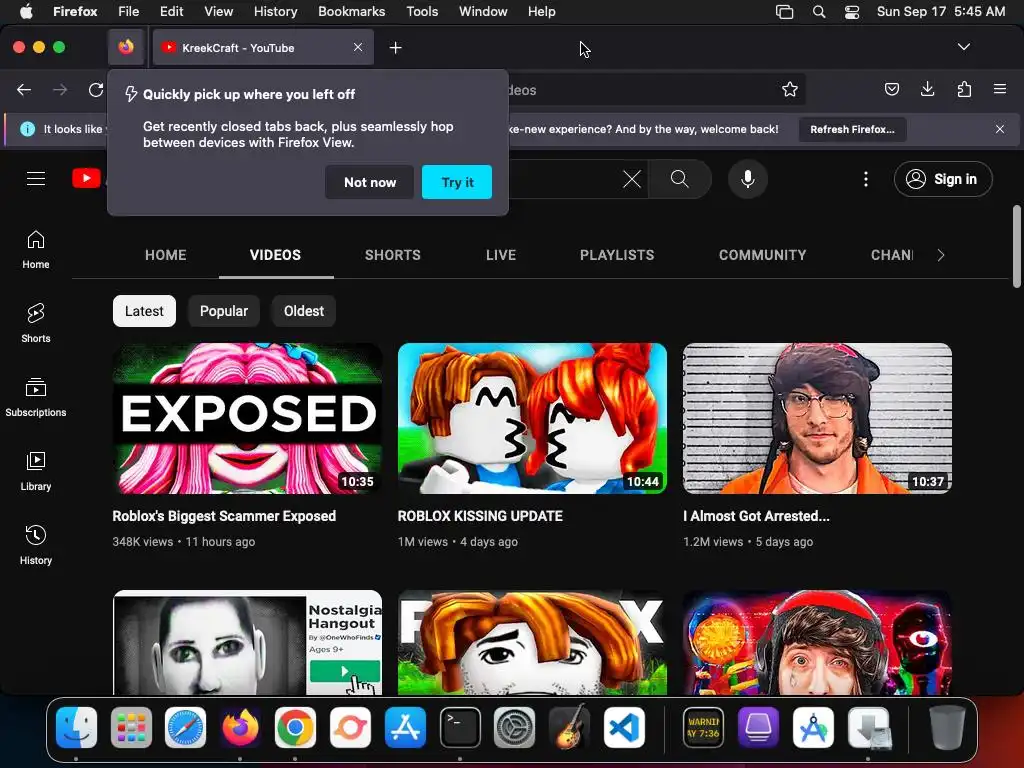Bookmark this page with star icon
The height and width of the screenshot is (768, 1024).
coord(790,89)
